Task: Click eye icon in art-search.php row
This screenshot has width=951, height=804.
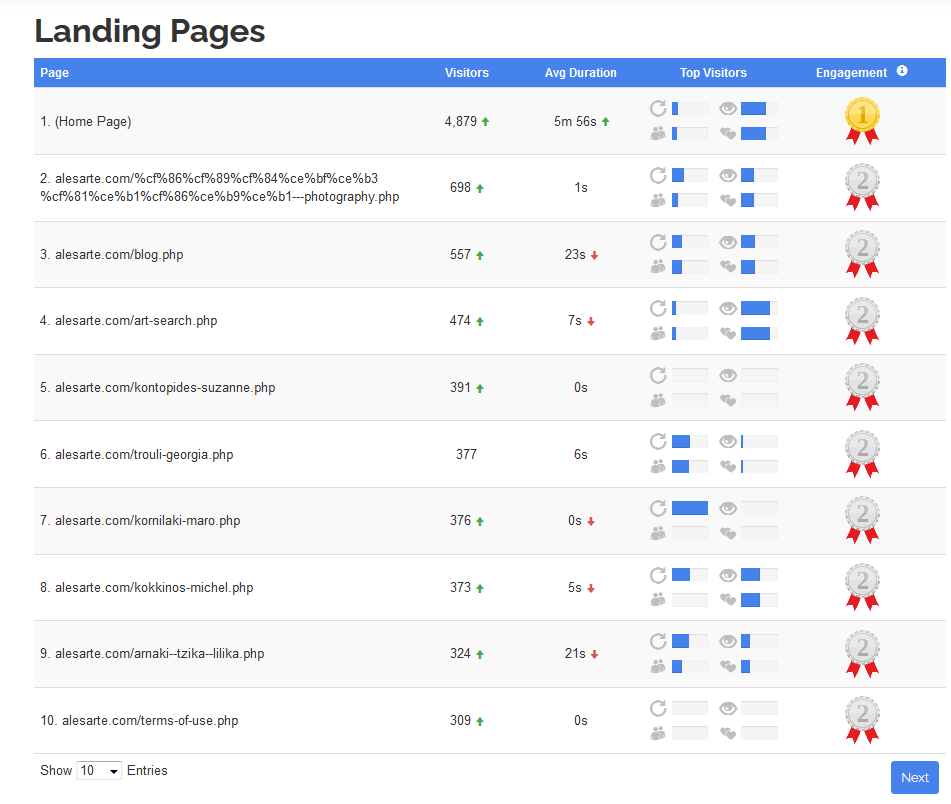Action: [x=728, y=309]
